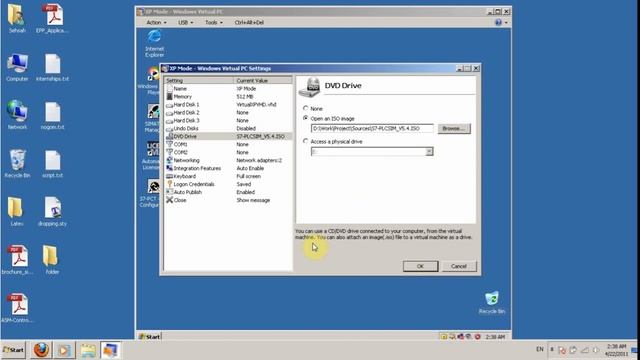Select the COM2 setting row
The height and width of the screenshot is (360, 640).
pyautogui.click(x=228, y=152)
